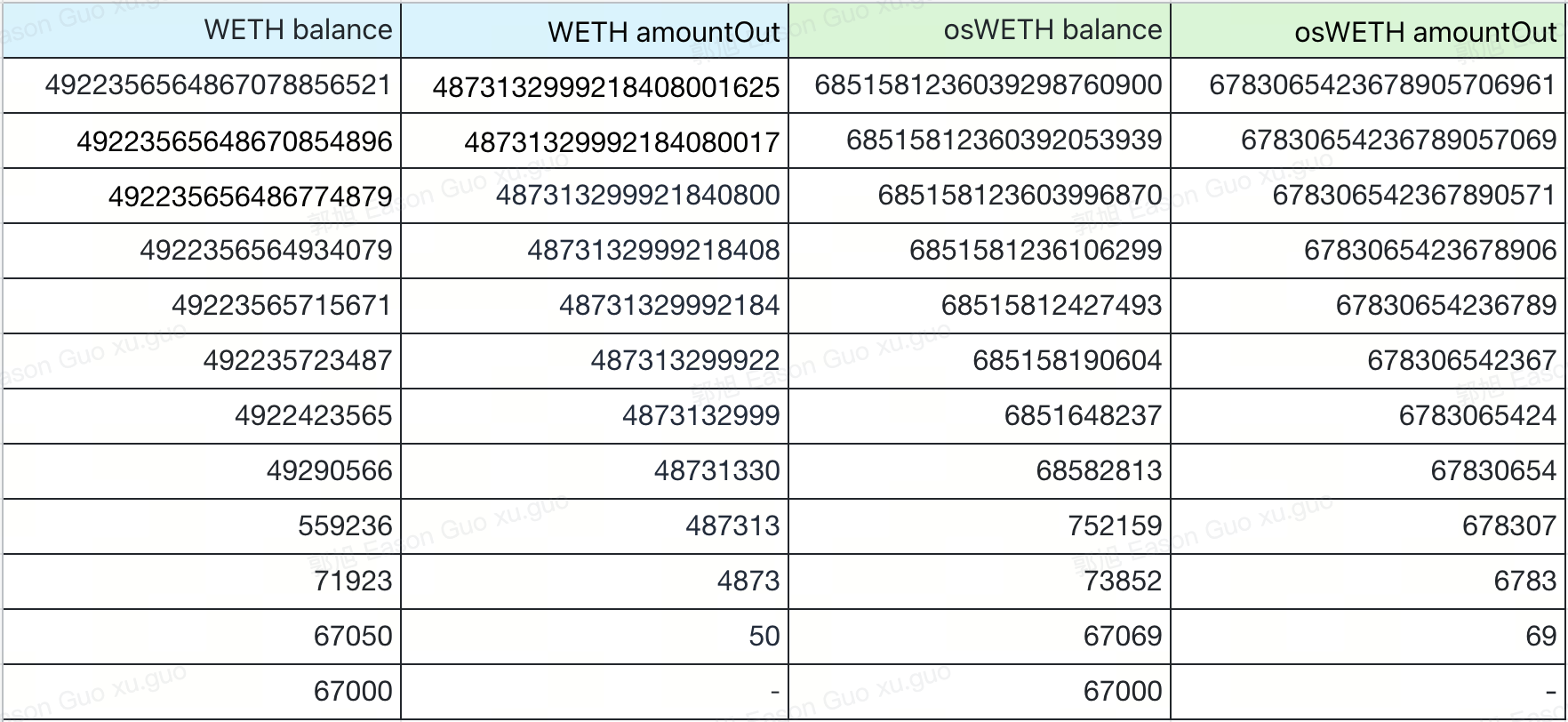Image resolution: width=1568 pixels, height=722 pixels.
Task: Click the 67000 cell under WETH balance
Action: (352, 692)
